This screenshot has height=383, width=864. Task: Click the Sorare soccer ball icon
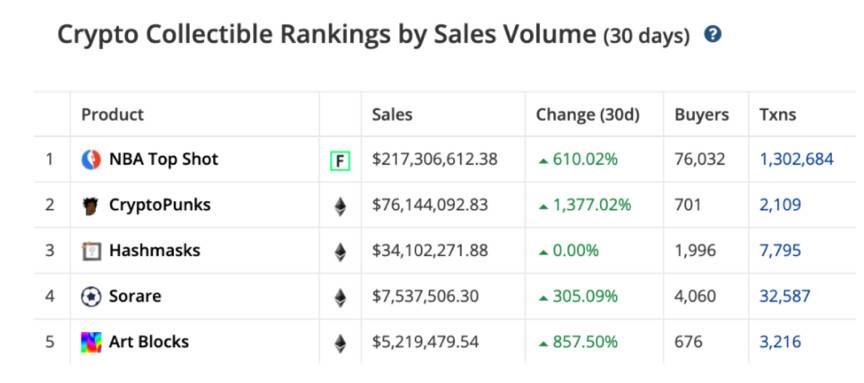point(91,297)
